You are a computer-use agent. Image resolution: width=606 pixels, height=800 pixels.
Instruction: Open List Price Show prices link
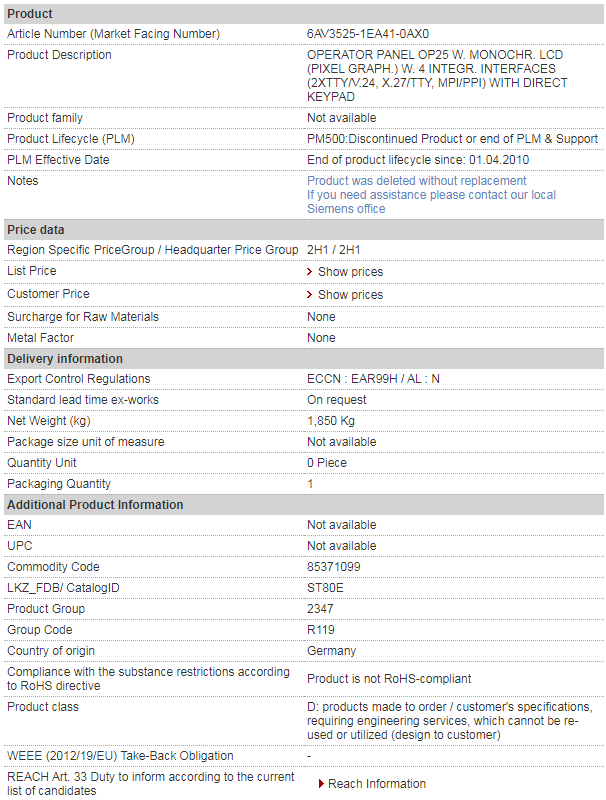350,271
